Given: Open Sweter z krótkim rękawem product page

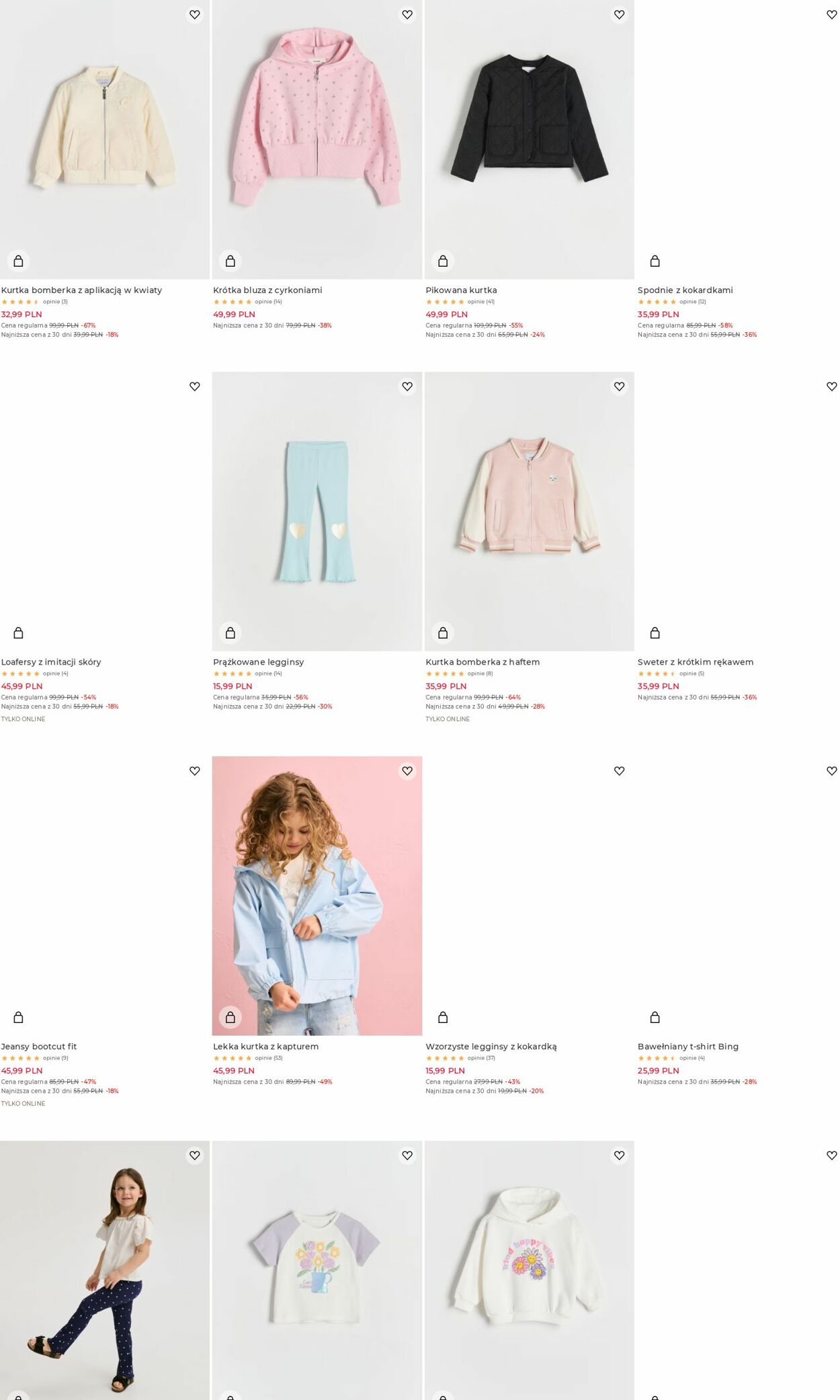Looking at the screenshot, I should tap(696, 662).
